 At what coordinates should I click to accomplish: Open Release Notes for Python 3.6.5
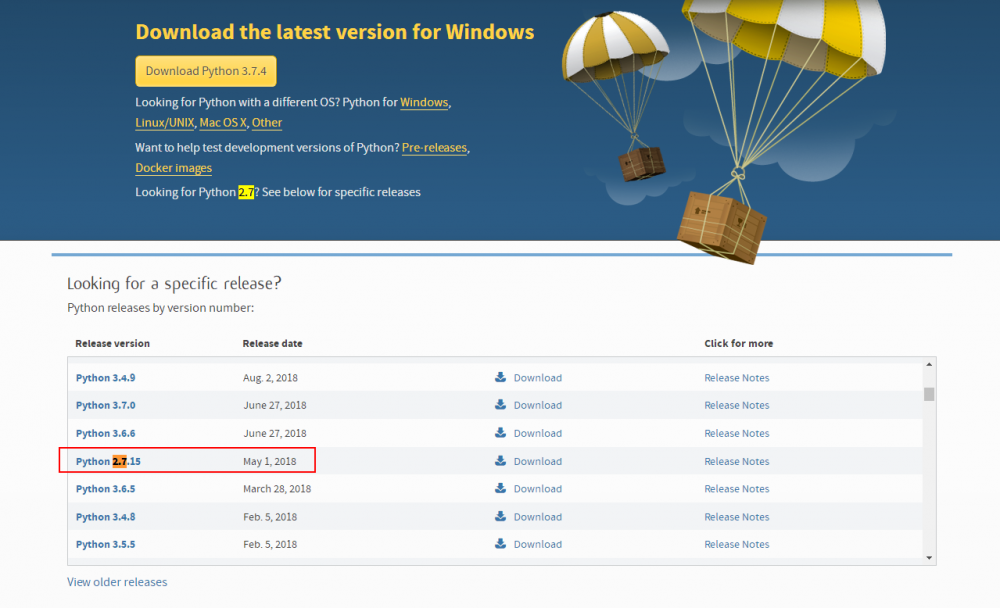[x=737, y=489]
